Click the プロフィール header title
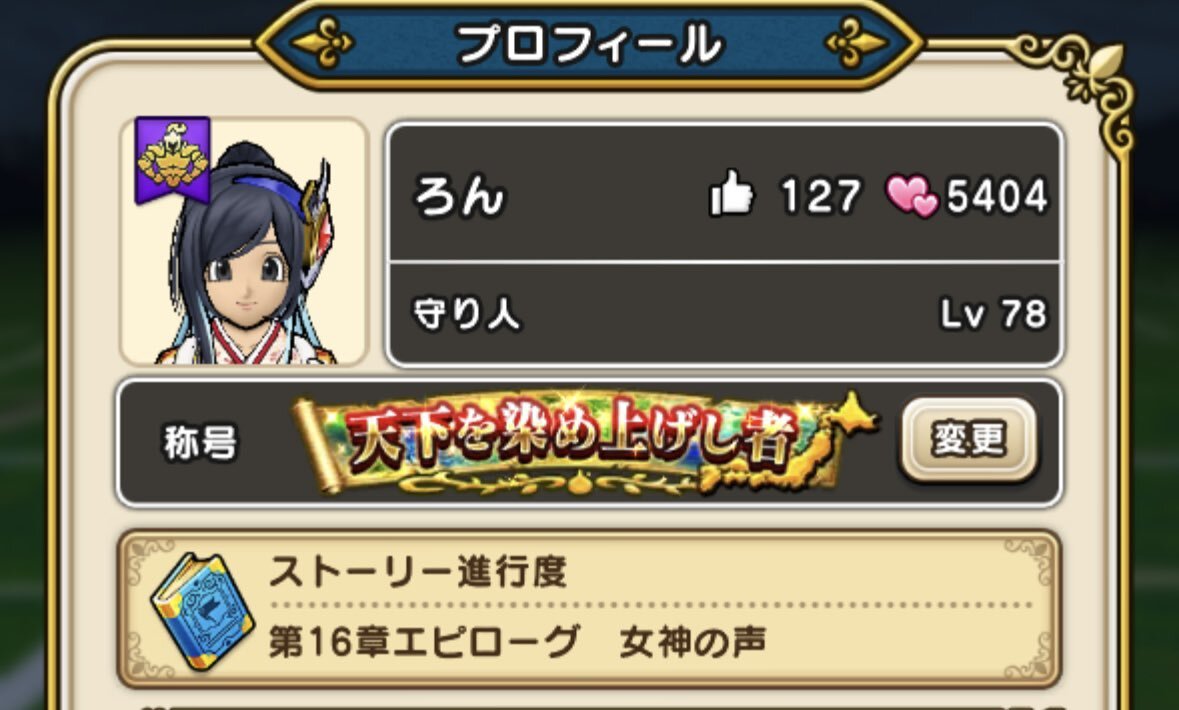The width and height of the screenshot is (1179, 710). 590,43
